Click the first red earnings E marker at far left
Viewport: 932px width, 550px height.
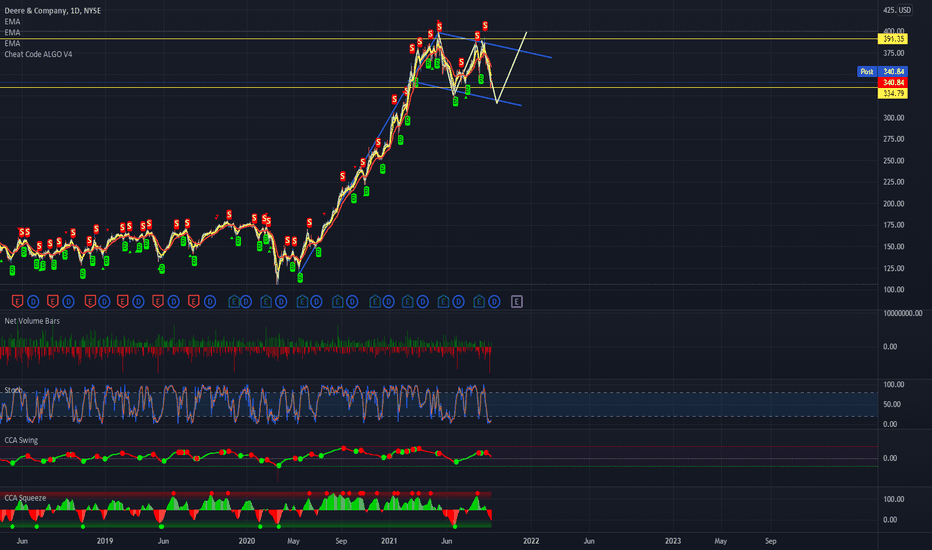[x=17, y=302]
